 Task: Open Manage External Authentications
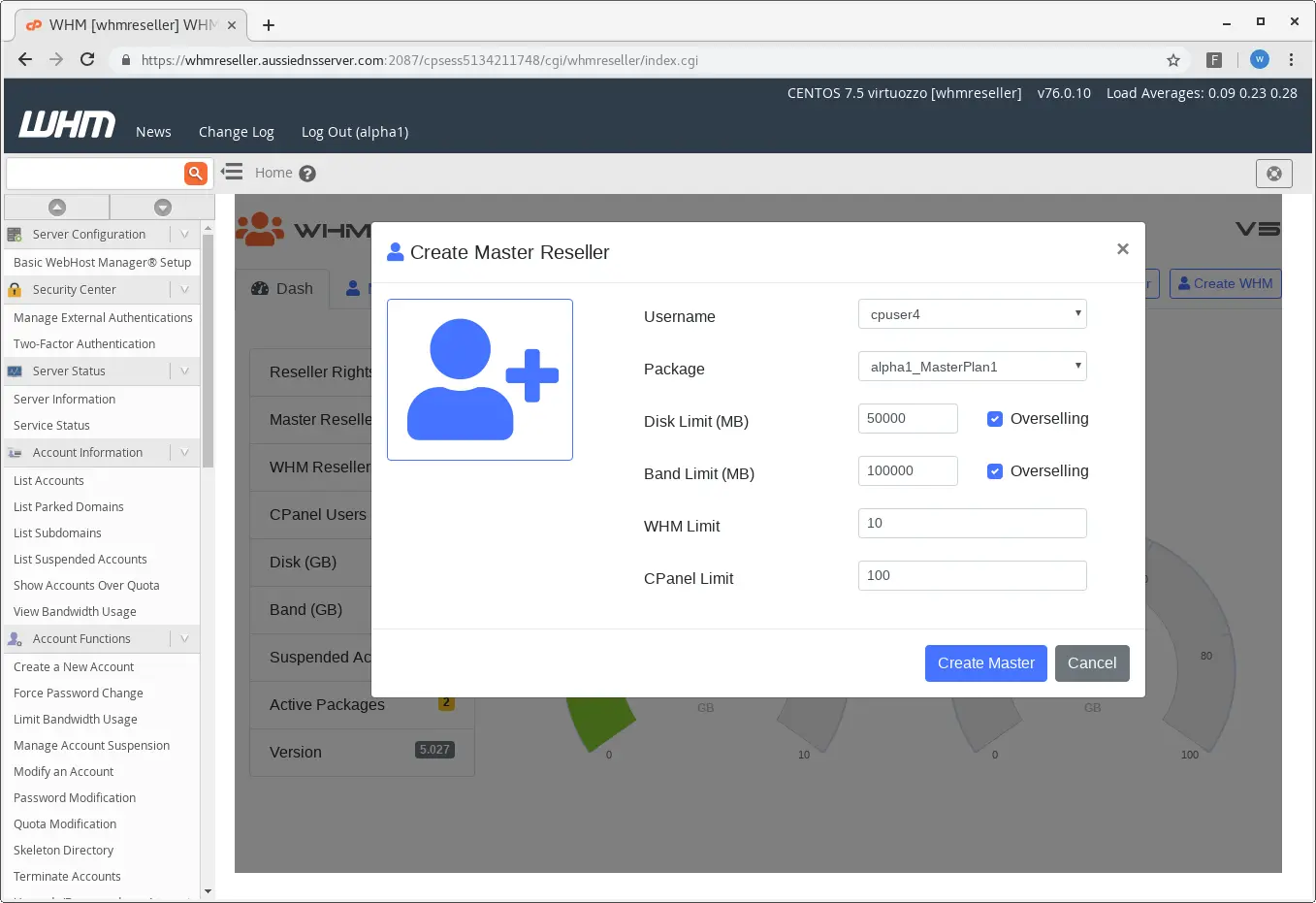coord(102,318)
